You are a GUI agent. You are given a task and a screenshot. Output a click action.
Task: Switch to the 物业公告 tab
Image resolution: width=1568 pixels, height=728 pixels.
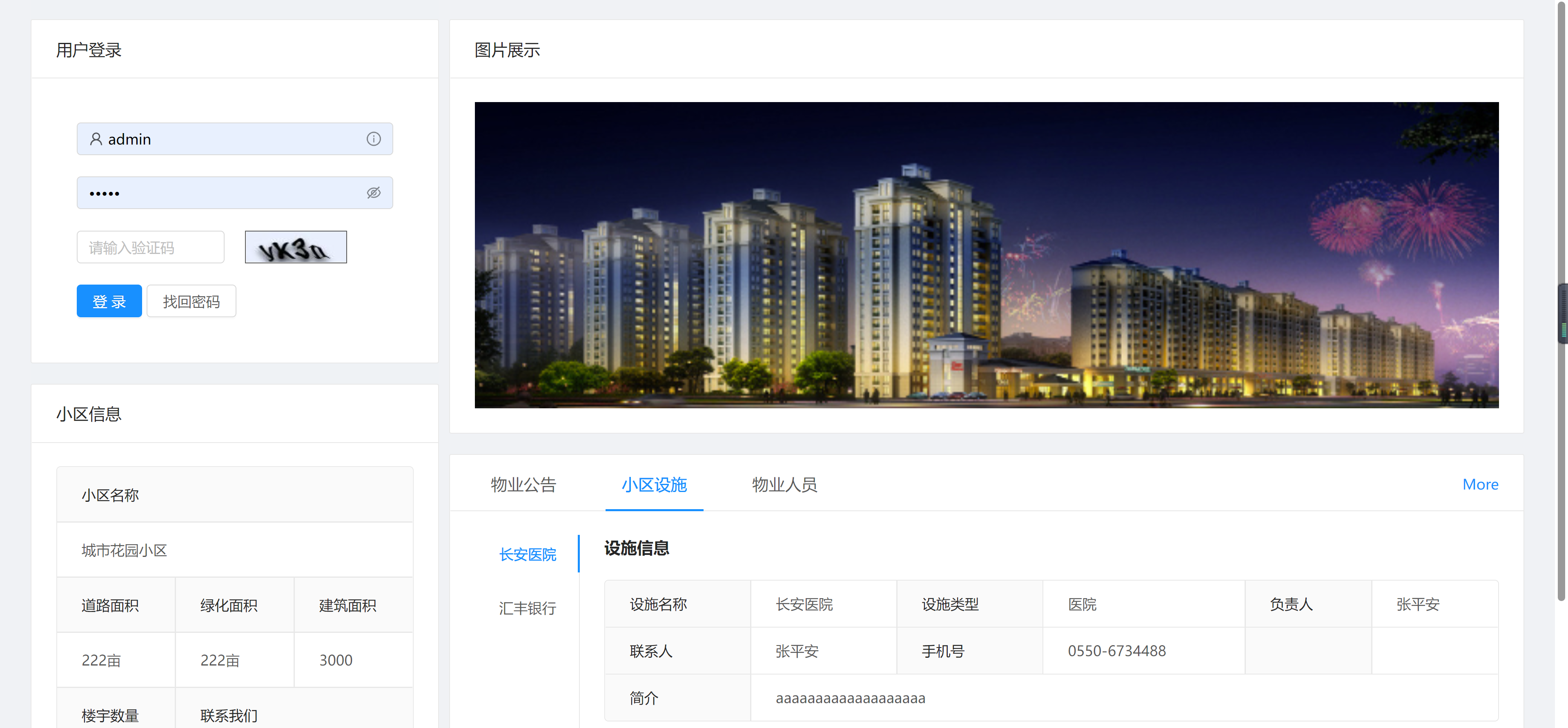(523, 485)
